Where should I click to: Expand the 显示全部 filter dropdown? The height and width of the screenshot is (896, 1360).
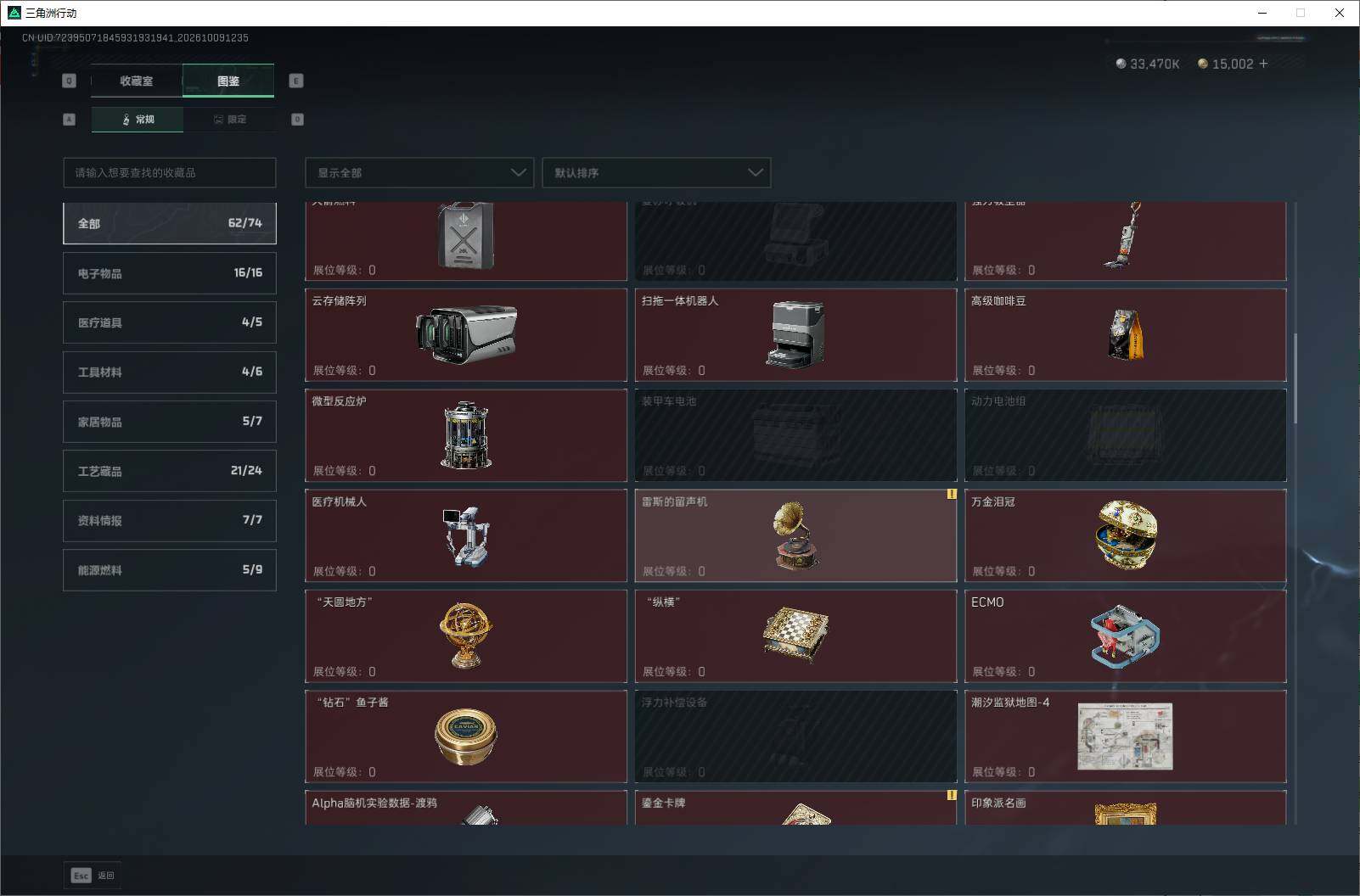point(419,172)
